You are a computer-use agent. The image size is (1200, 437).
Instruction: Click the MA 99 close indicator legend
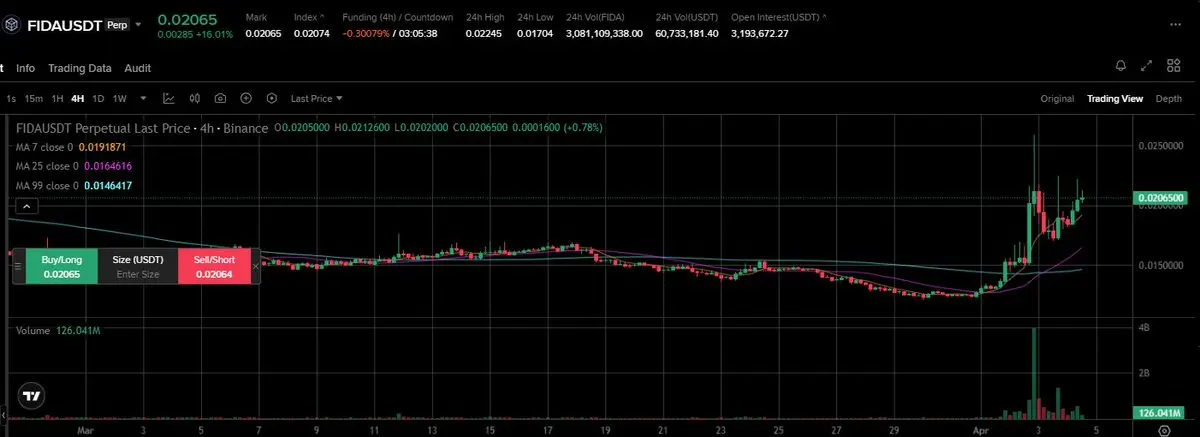(x=74, y=186)
